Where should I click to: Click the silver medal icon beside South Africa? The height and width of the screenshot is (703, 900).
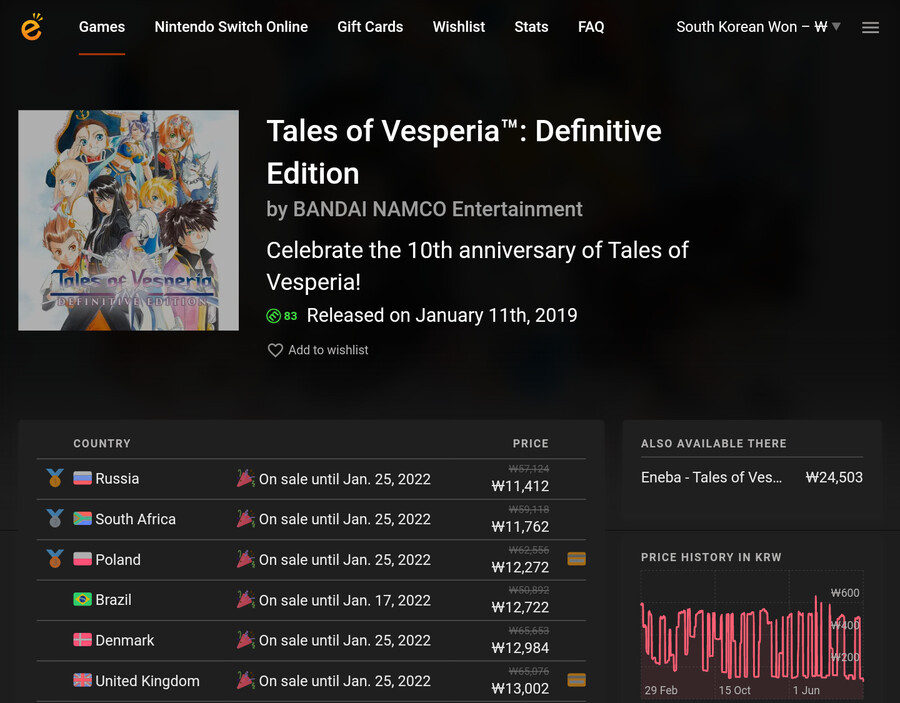(55, 518)
